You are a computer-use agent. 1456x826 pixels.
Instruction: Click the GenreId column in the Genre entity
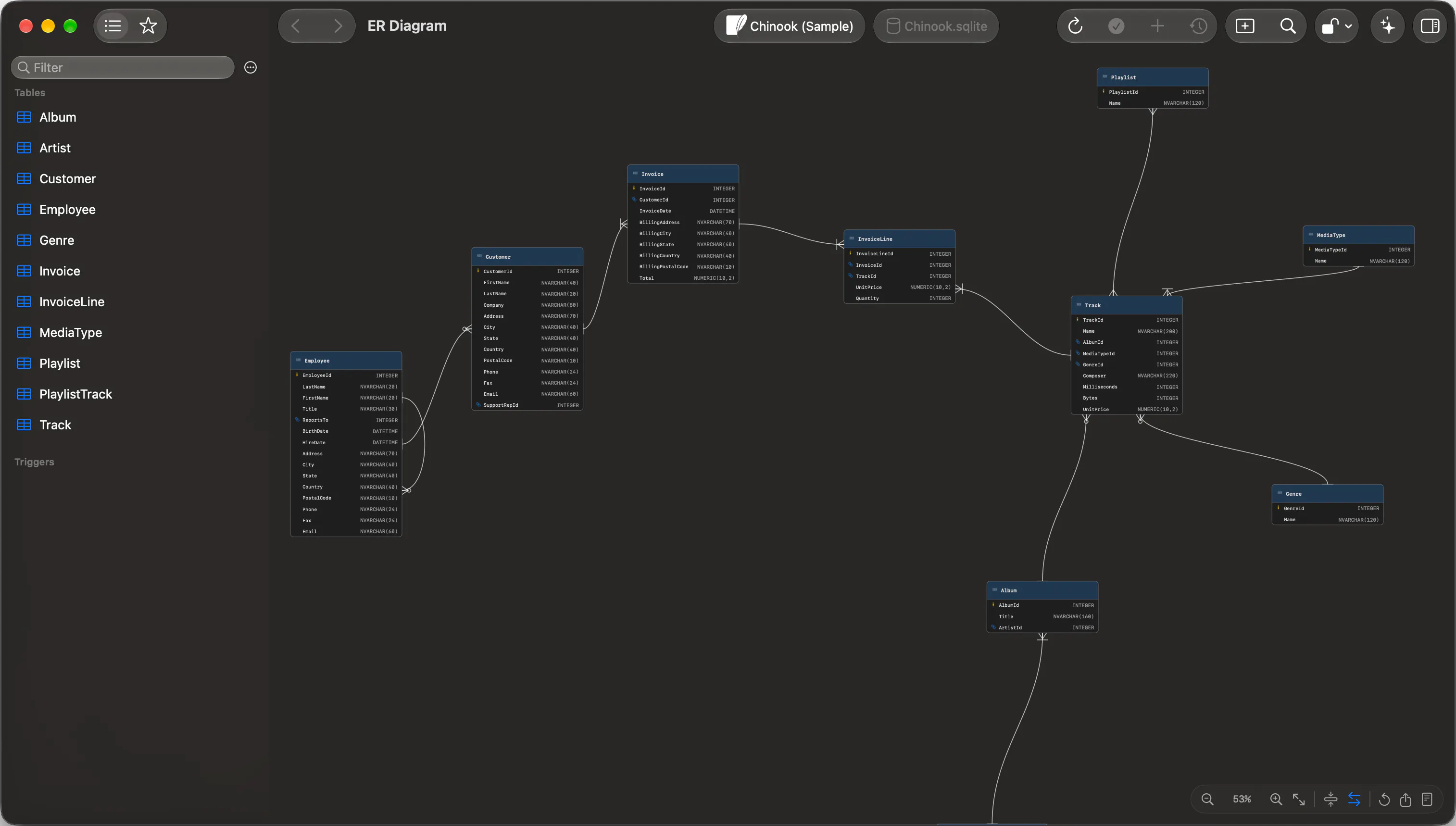tap(1327, 508)
